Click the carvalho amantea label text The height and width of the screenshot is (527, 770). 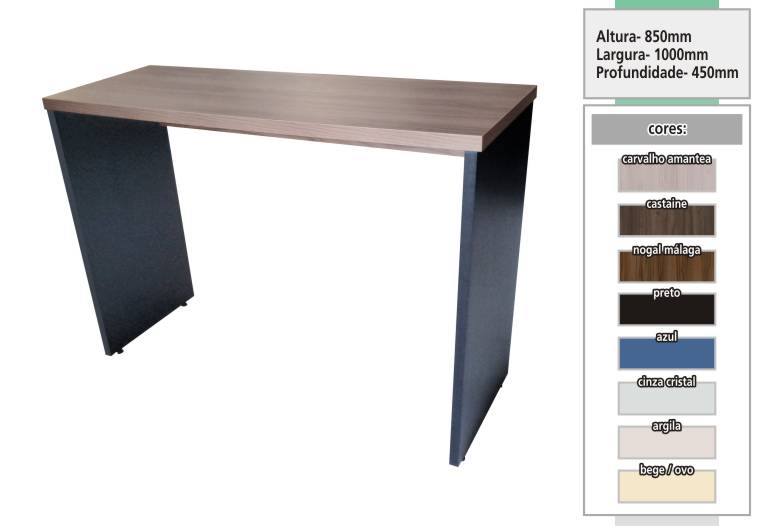coord(666,159)
